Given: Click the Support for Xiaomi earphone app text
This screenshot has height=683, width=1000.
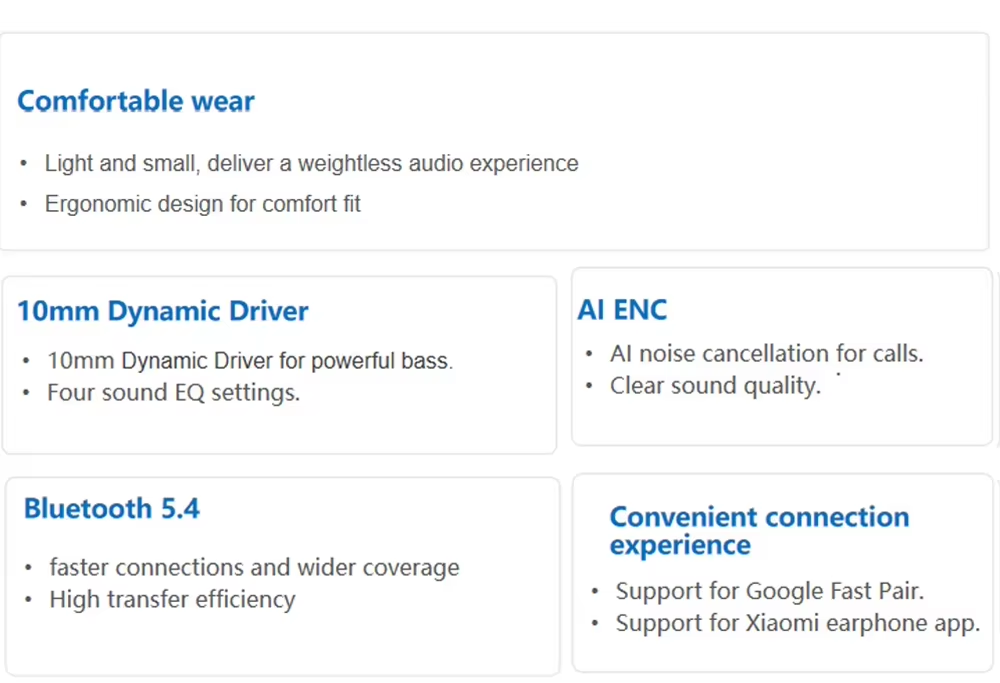Looking at the screenshot, I should [x=797, y=623].
